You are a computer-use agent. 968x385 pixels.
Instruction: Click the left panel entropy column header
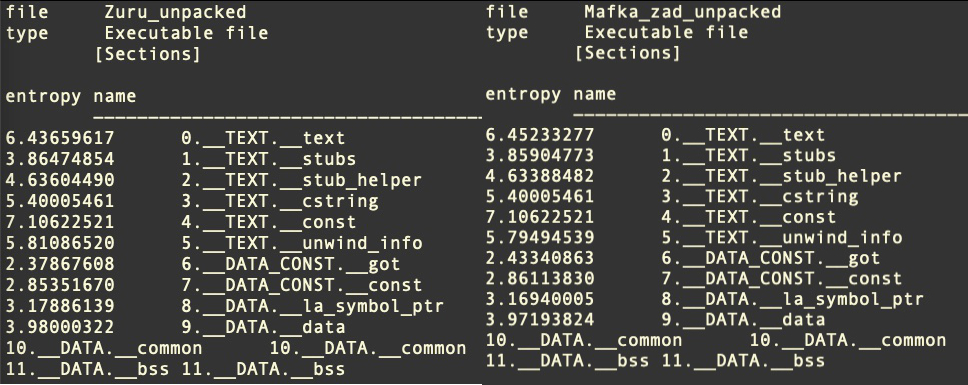pos(43,97)
